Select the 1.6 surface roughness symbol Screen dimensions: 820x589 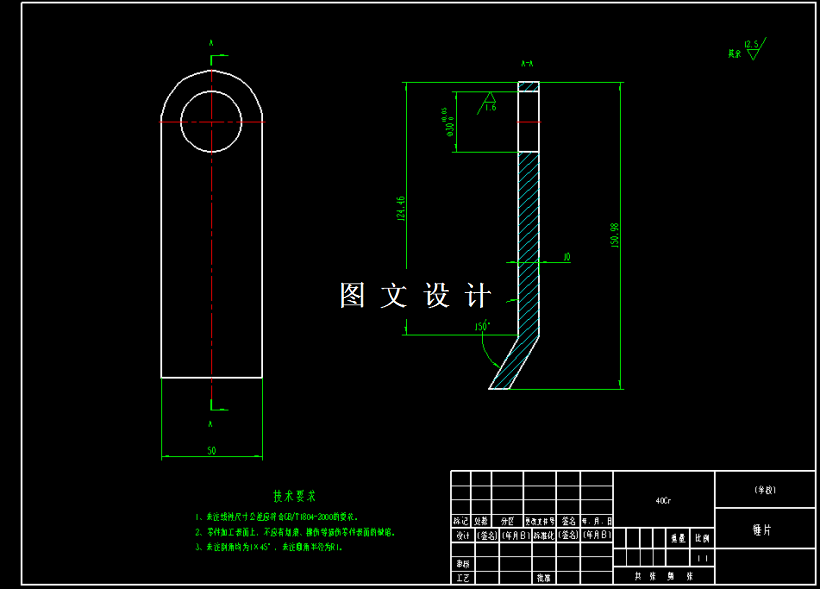[487, 103]
